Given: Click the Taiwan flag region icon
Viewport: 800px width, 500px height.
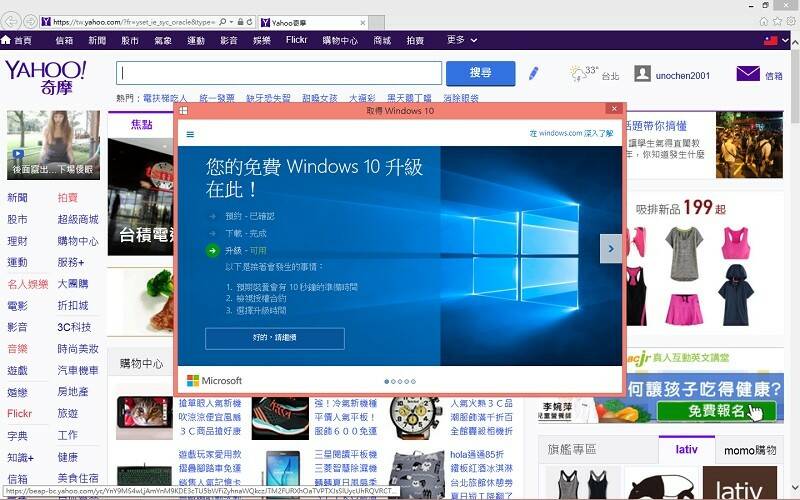Looking at the screenshot, I should [770, 40].
